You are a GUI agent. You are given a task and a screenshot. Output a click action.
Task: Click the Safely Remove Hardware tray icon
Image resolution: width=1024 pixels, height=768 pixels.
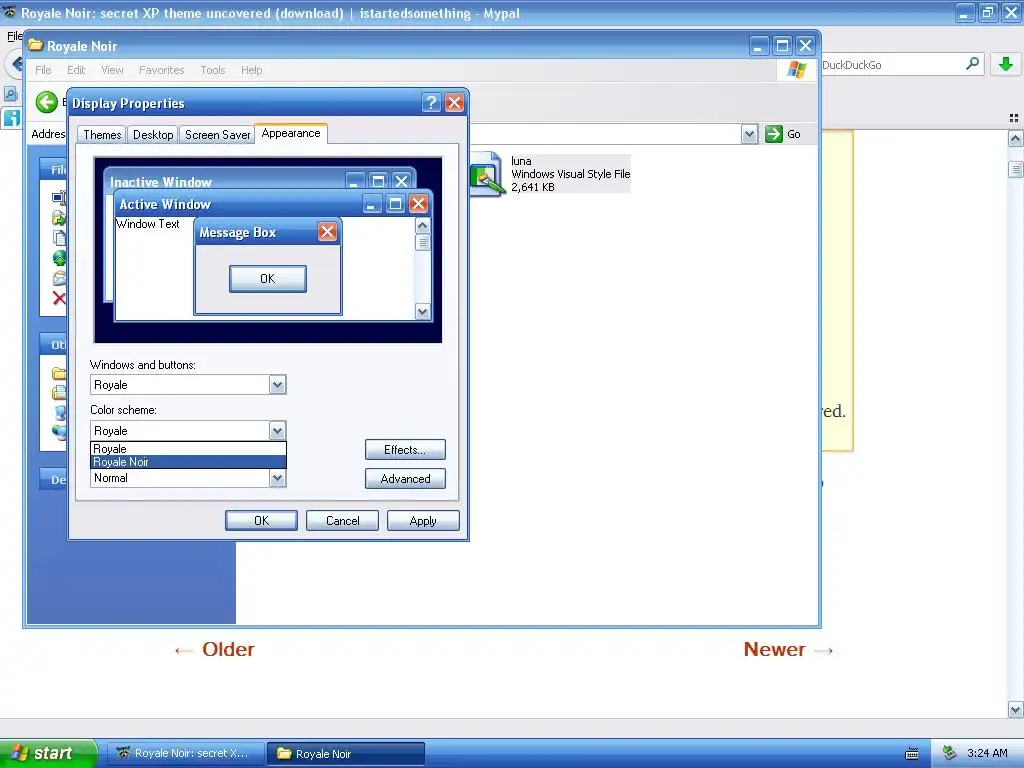950,753
